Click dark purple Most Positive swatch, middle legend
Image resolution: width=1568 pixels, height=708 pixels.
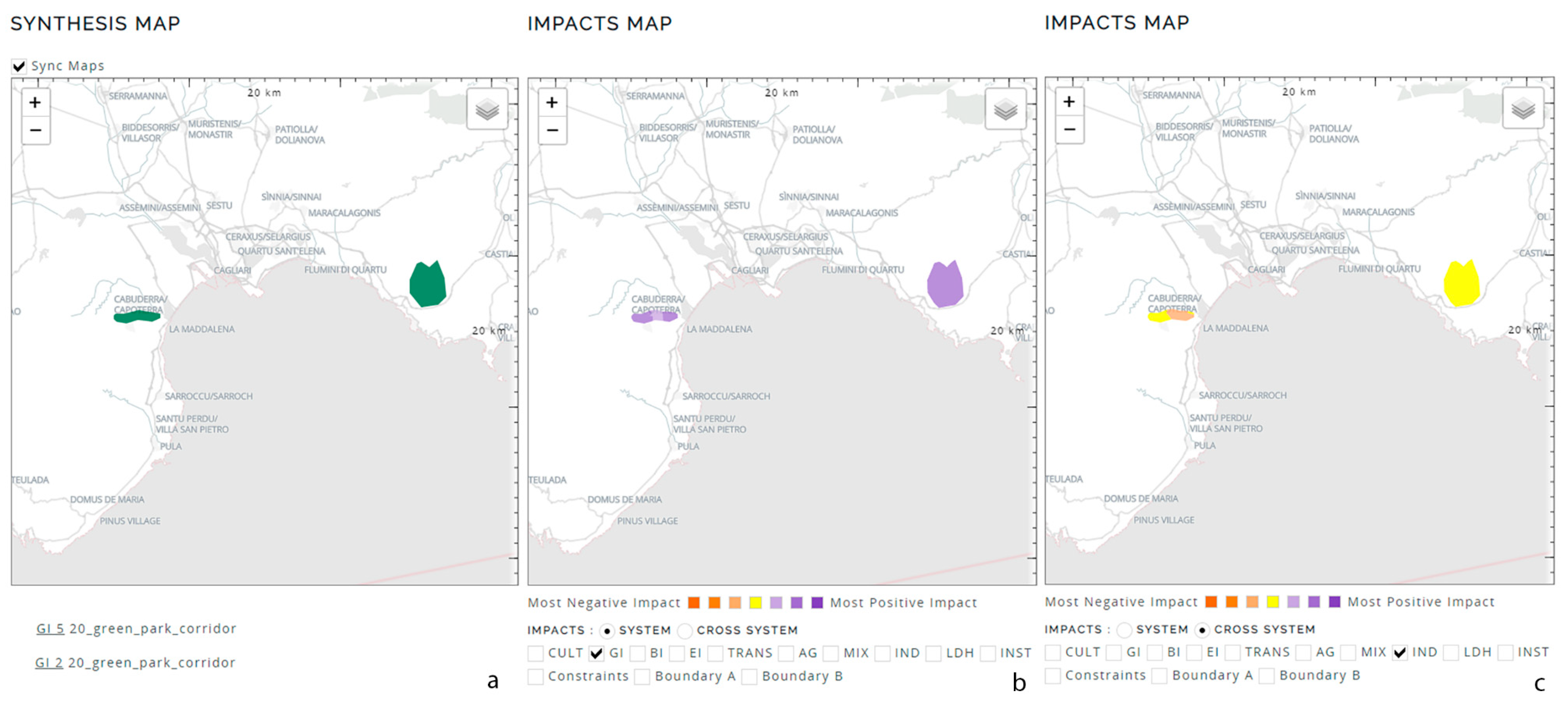pyautogui.click(x=817, y=603)
